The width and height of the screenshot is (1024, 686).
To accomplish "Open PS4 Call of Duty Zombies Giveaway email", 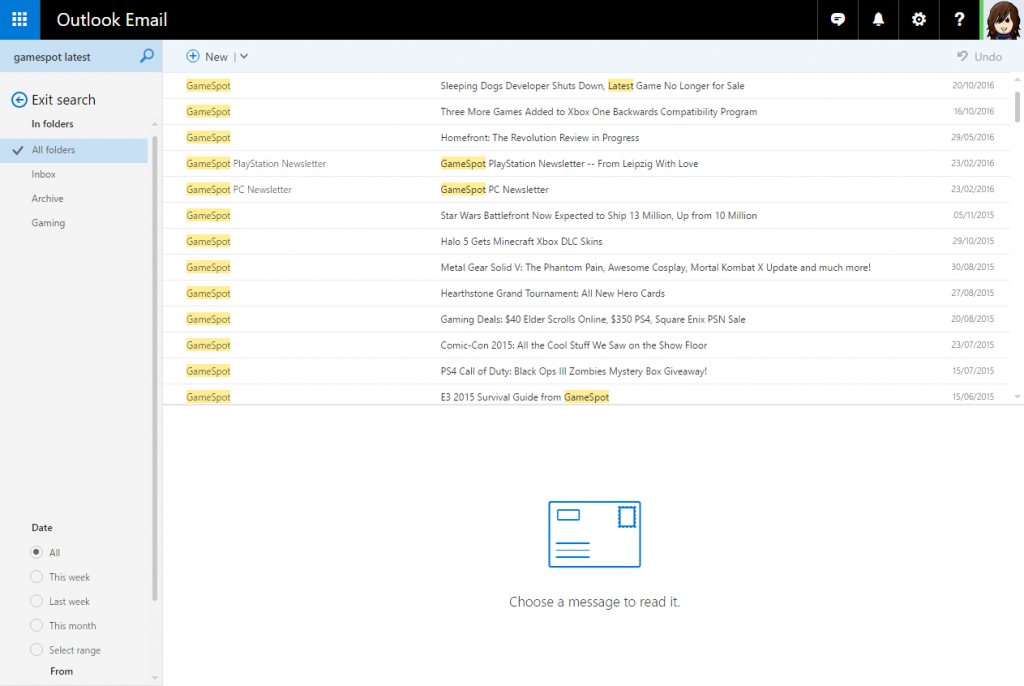I will point(574,371).
